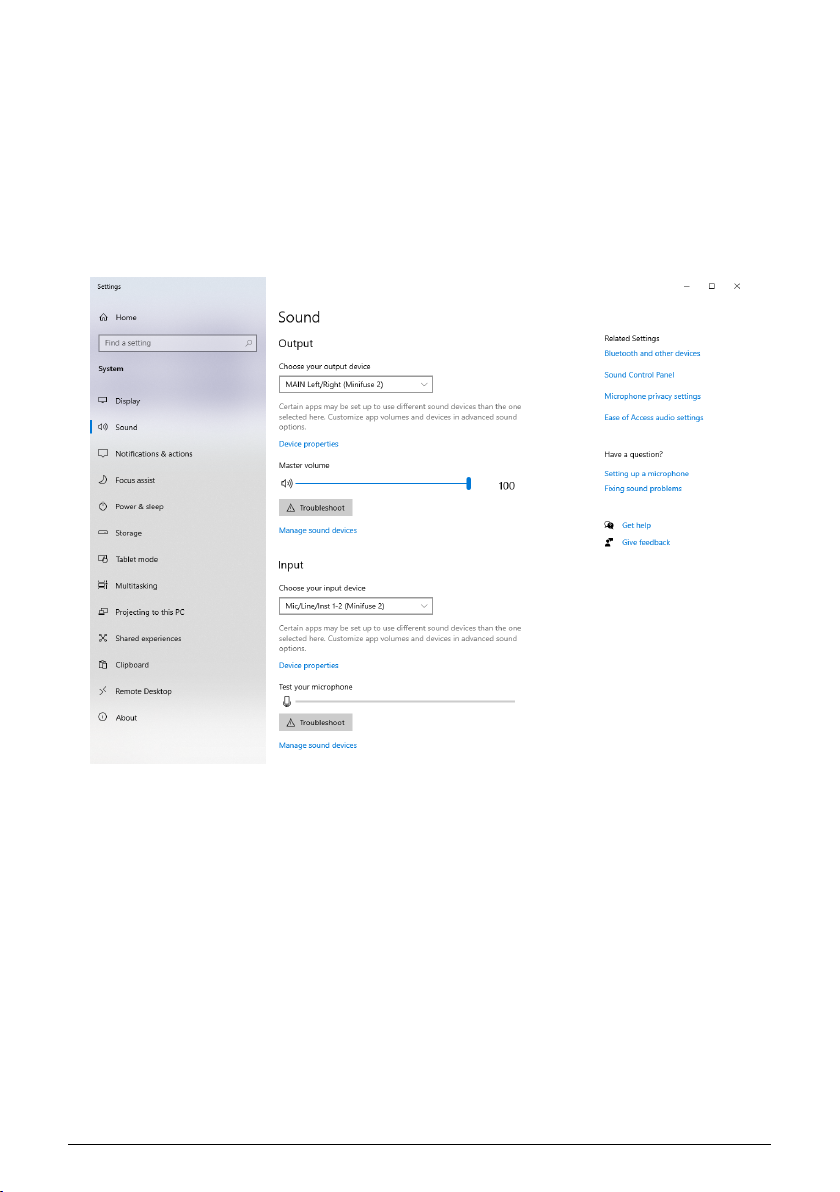
Task: Open the Storage settings page
Action: coord(128,533)
